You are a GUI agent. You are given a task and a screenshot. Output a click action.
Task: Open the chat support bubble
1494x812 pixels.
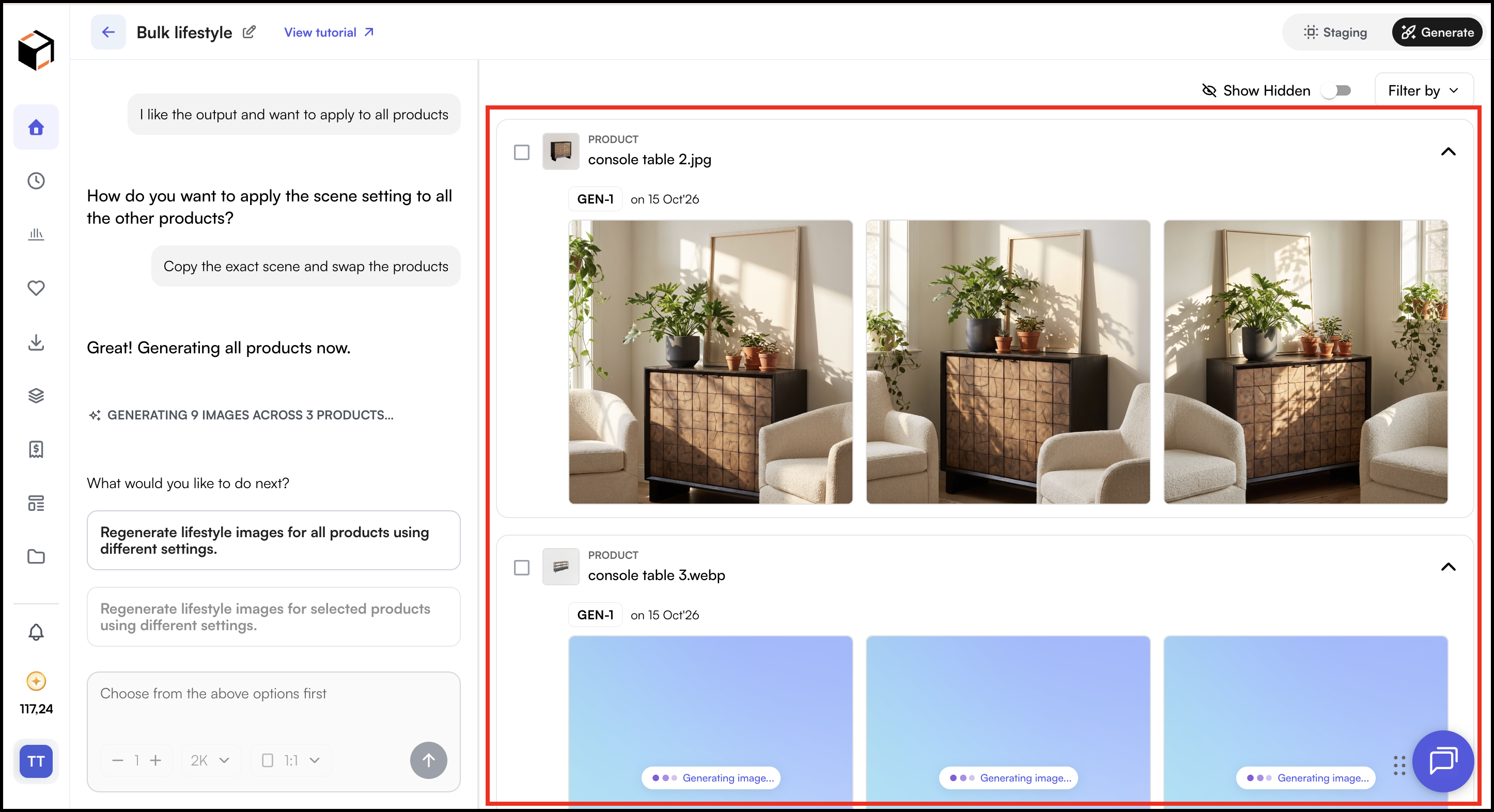[1443, 761]
